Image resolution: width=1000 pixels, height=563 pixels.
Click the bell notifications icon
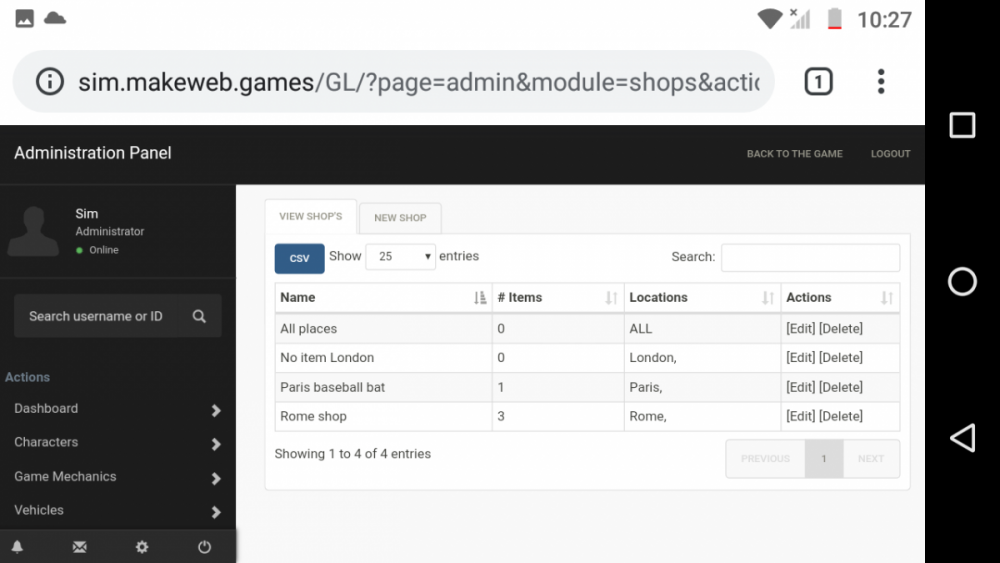(17, 547)
